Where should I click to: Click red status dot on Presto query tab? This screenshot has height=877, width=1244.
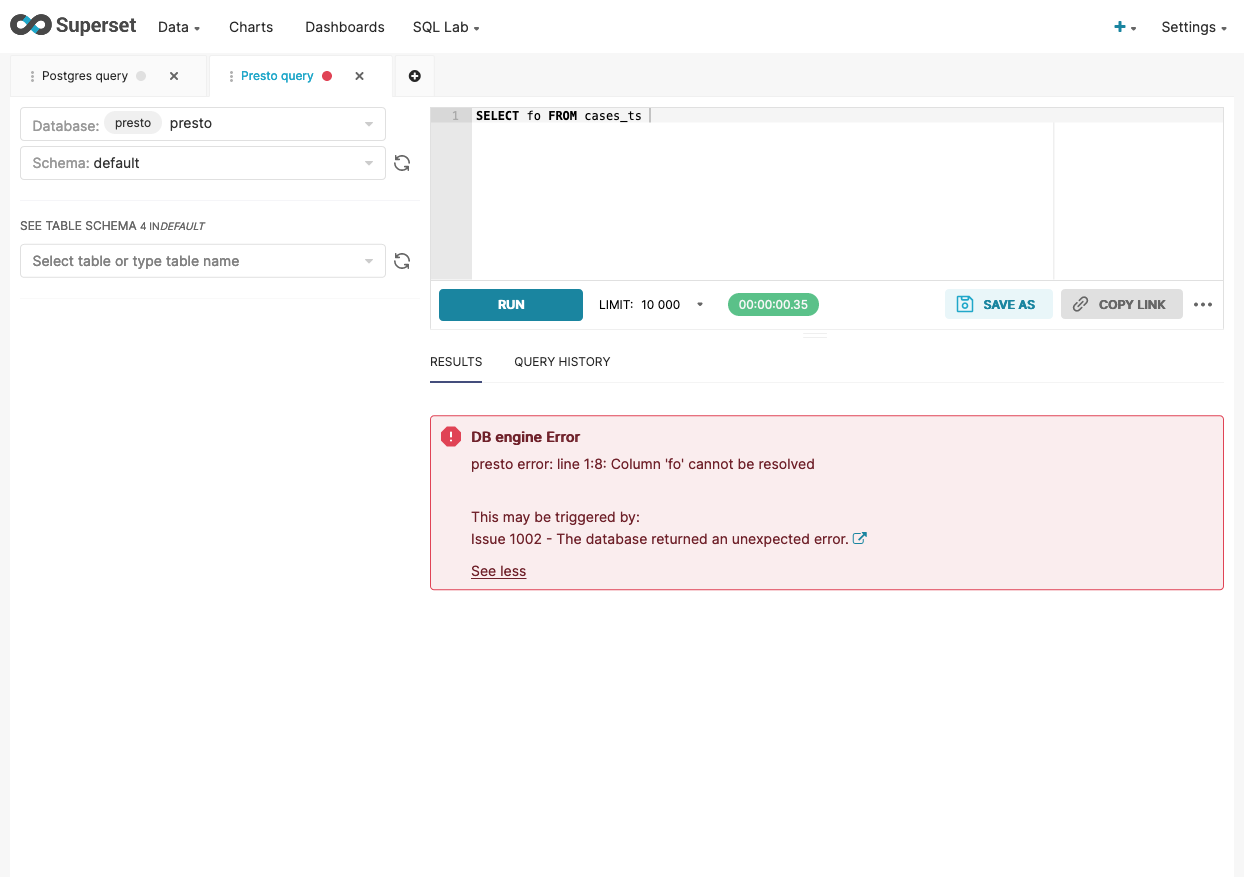click(327, 76)
